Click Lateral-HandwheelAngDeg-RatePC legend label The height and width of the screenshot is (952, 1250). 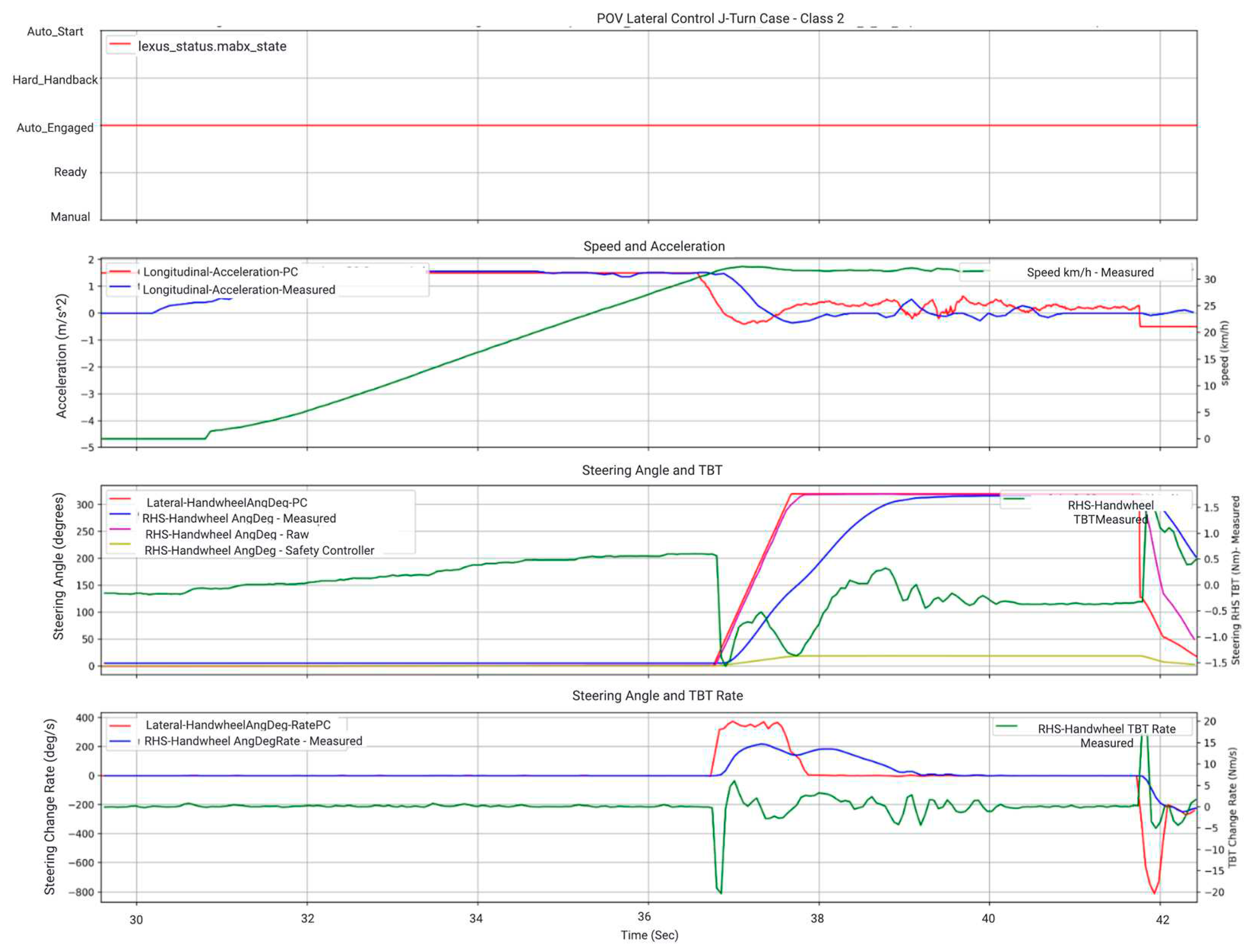(x=238, y=725)
